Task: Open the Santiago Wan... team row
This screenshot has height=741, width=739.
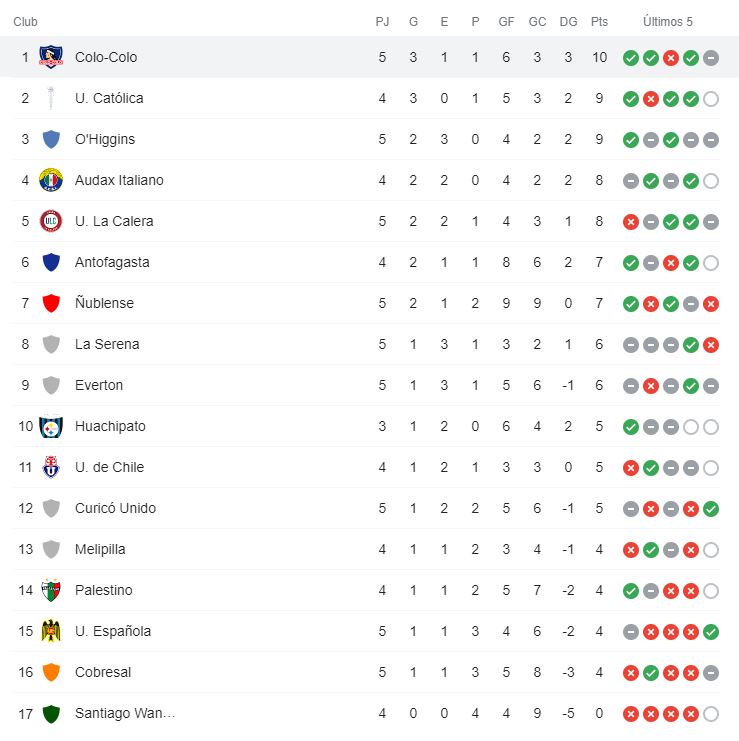Action: pyautogui.click(x=367, y=713)
